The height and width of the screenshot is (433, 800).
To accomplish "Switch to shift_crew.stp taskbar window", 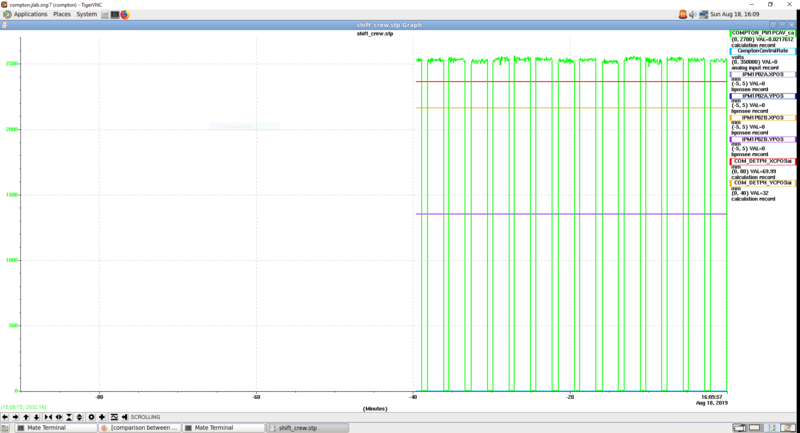I will [x=308, y=428].
